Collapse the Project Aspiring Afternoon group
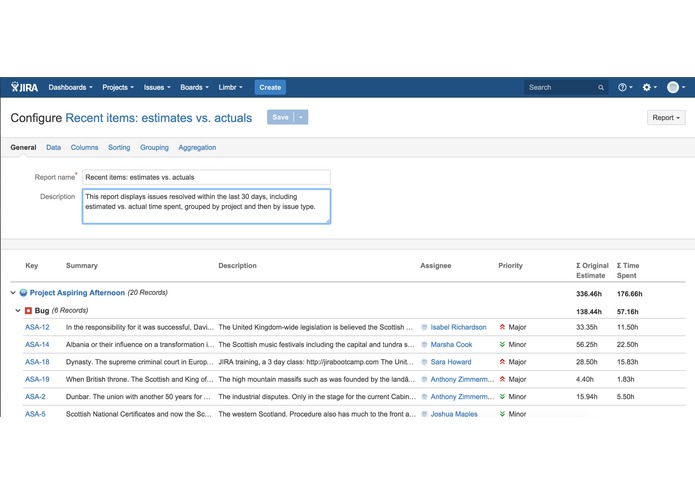The image size is (695, 494). tap(13, 293)
